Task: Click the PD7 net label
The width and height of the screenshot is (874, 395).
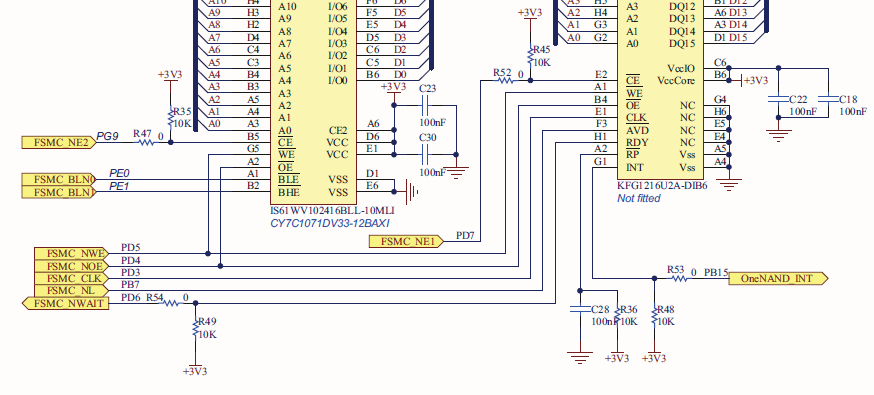Action: (x=465, y=235)
